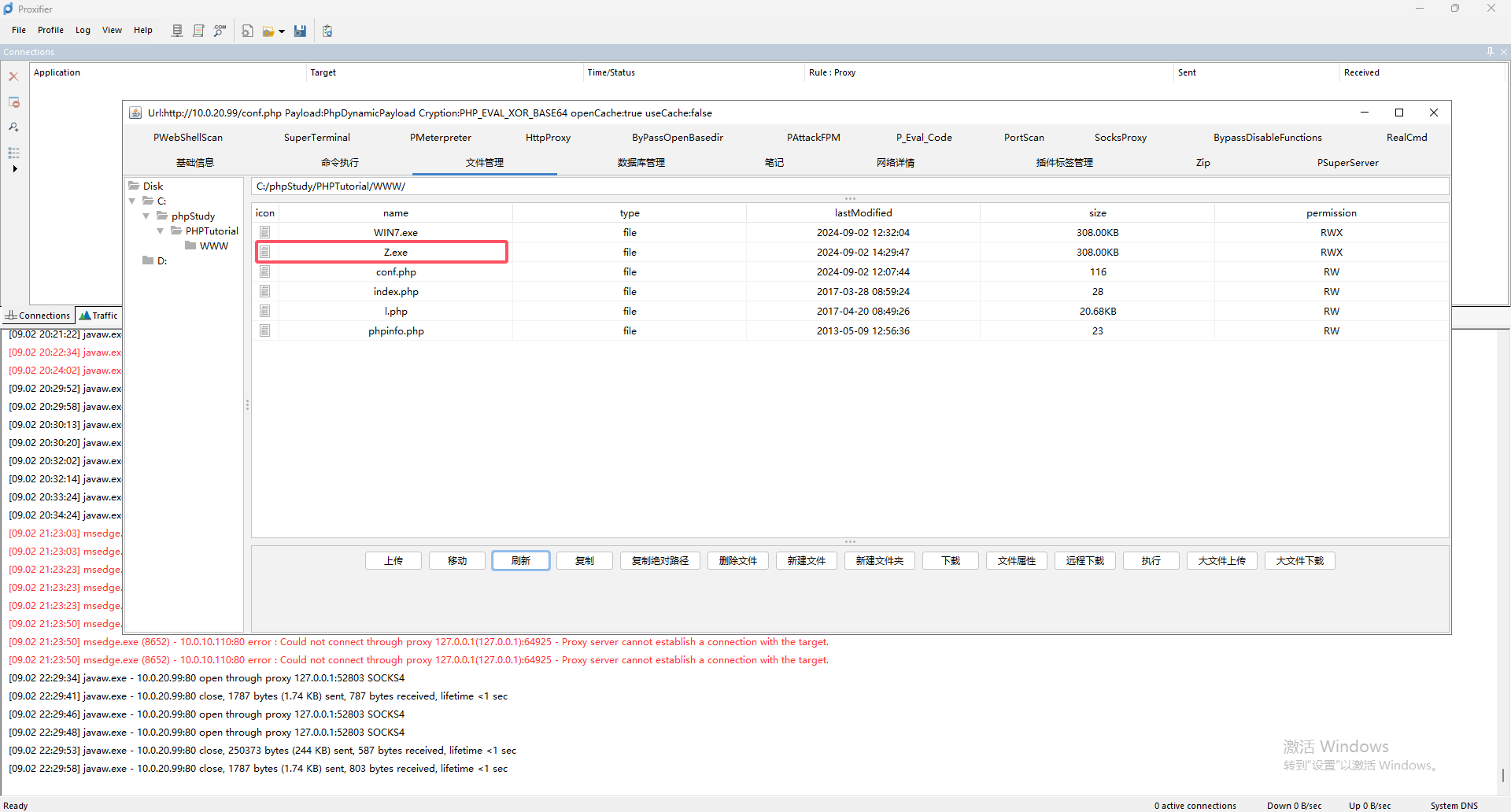Click the Java icon in Godzilla title bar
The width and height of the screenshot is (1511, 812).
coord(135,113)
